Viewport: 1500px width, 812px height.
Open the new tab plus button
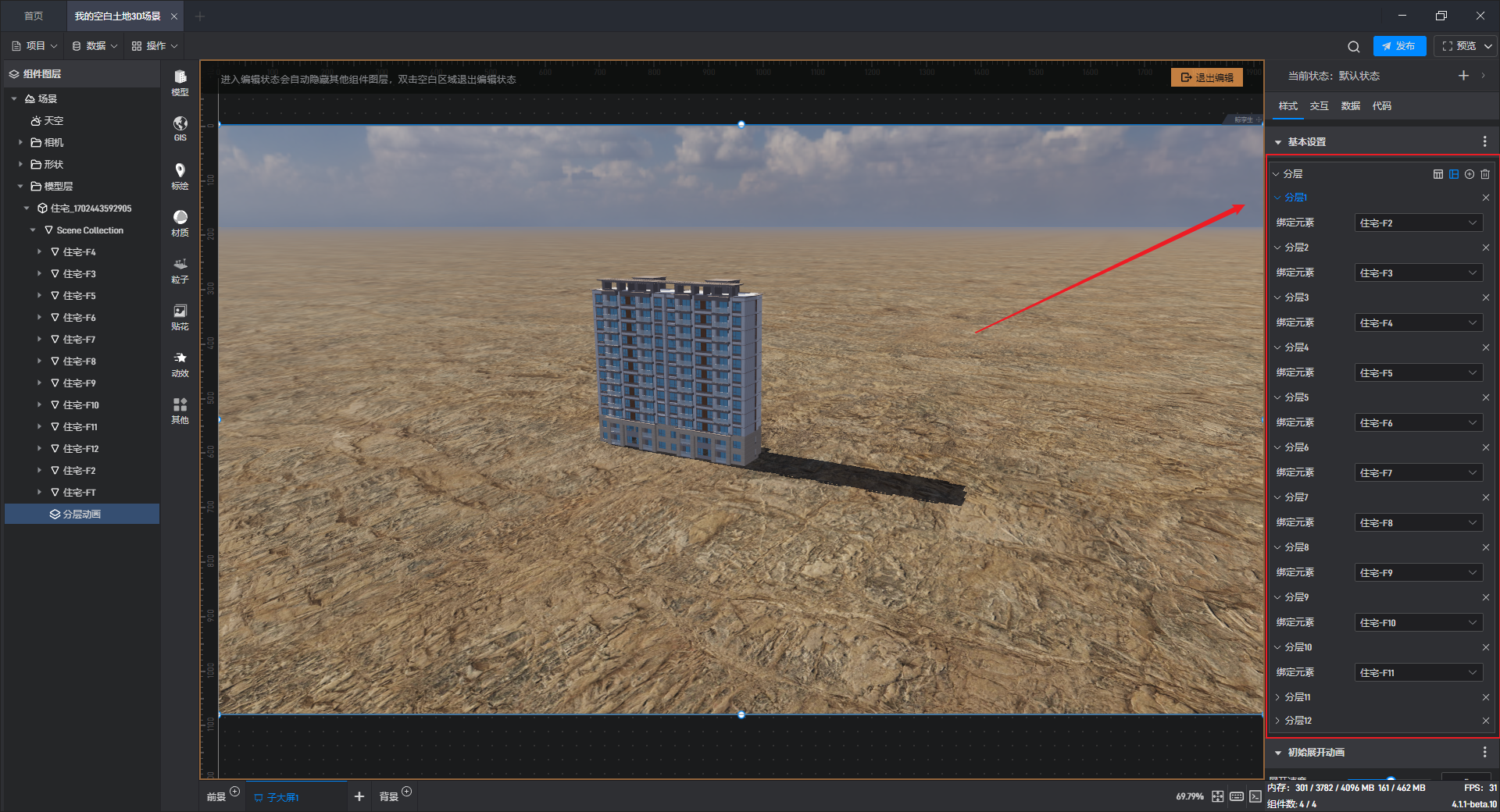[x=200, y=16]
